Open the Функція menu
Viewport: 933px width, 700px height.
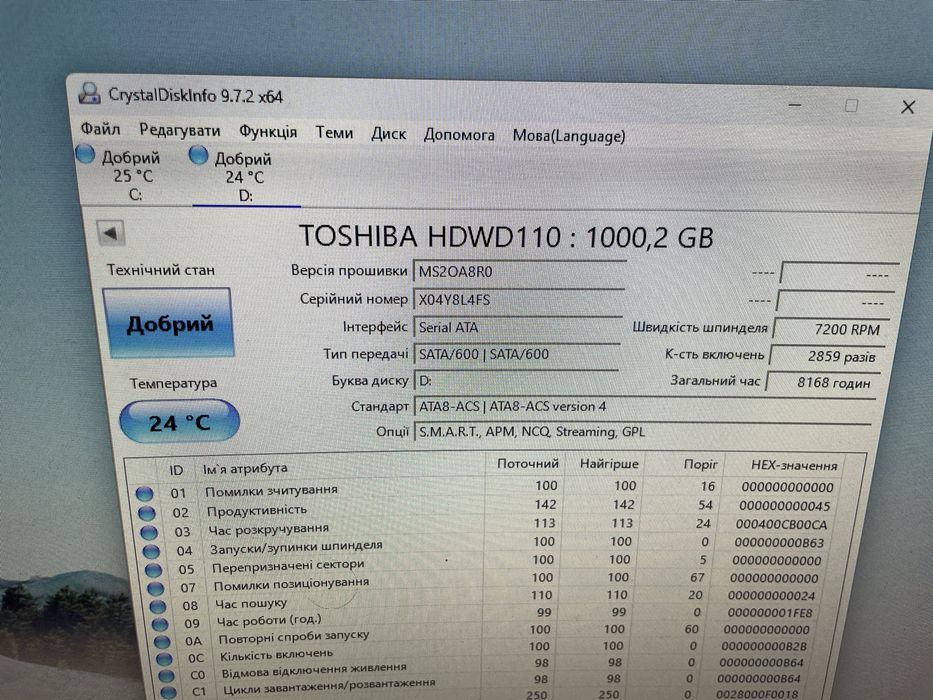pyautogui.click(x=268, y=132)
